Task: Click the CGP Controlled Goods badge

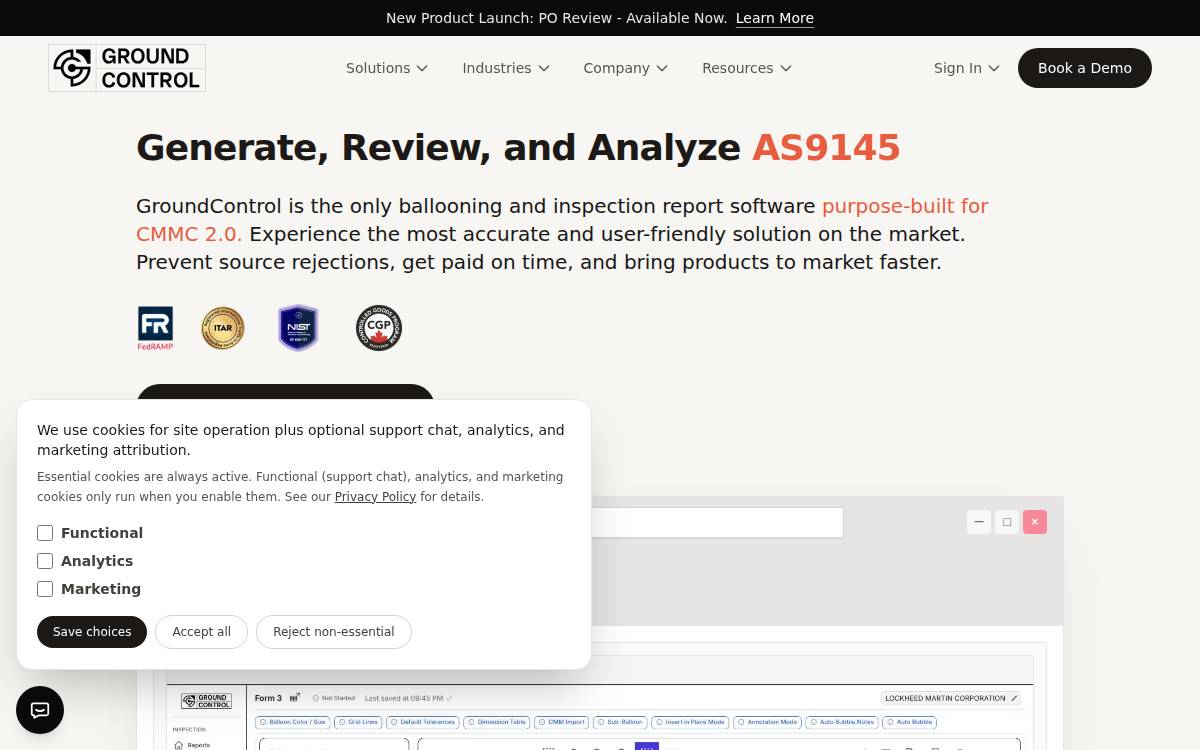Action: pyautogui.click(x=379, y=328)
